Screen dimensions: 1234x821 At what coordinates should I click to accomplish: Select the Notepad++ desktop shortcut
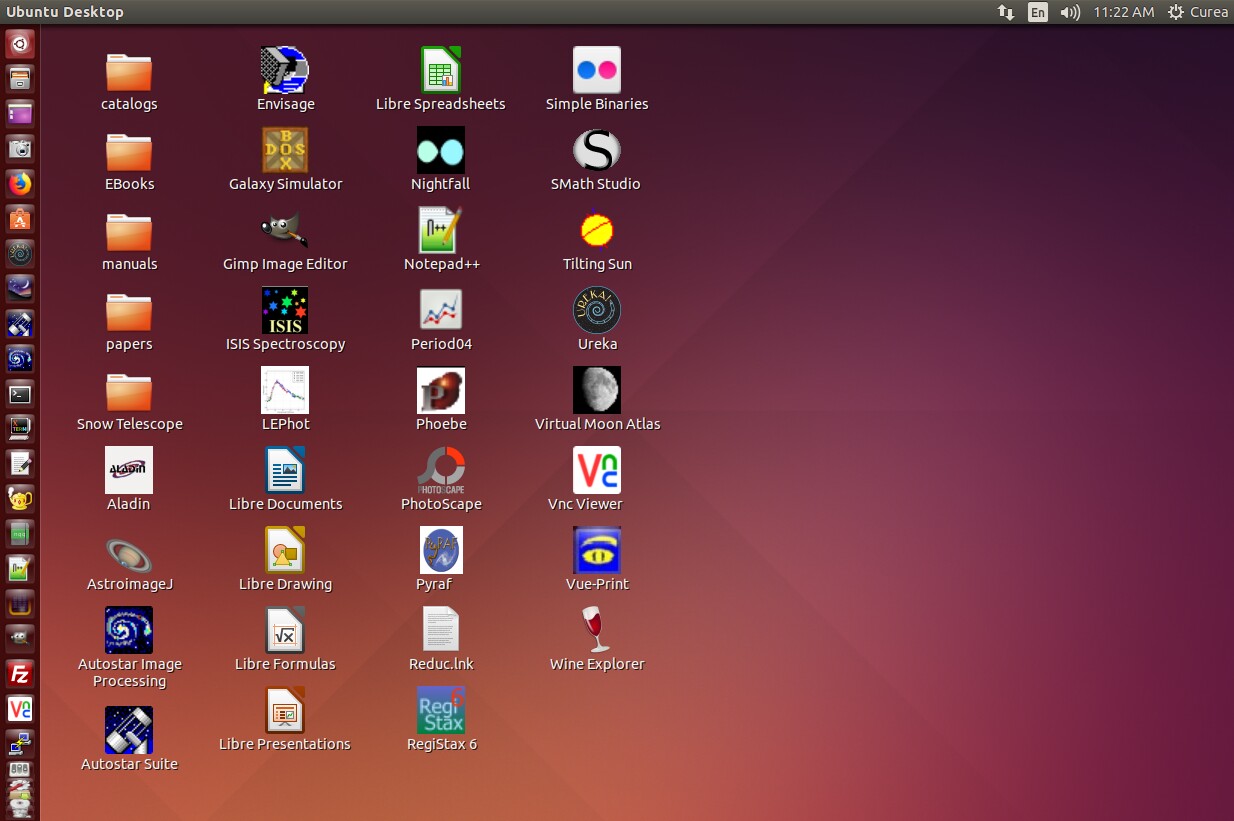tap(441, 230)
